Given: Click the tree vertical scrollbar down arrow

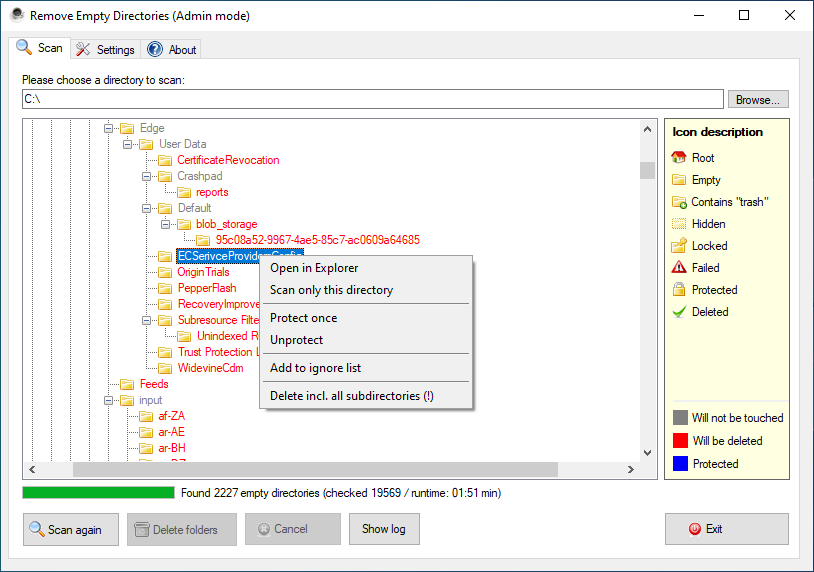Looking at the screenshot, I should pos(647,453).
